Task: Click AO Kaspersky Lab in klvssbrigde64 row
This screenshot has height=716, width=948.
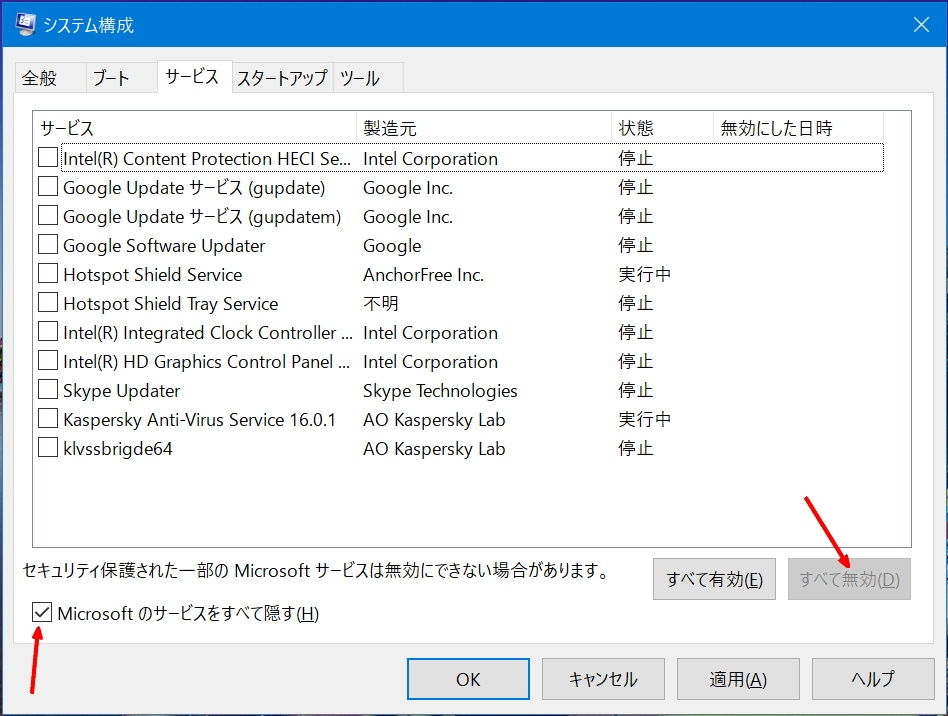Action: pyautogui.click(x=434, y=449)
